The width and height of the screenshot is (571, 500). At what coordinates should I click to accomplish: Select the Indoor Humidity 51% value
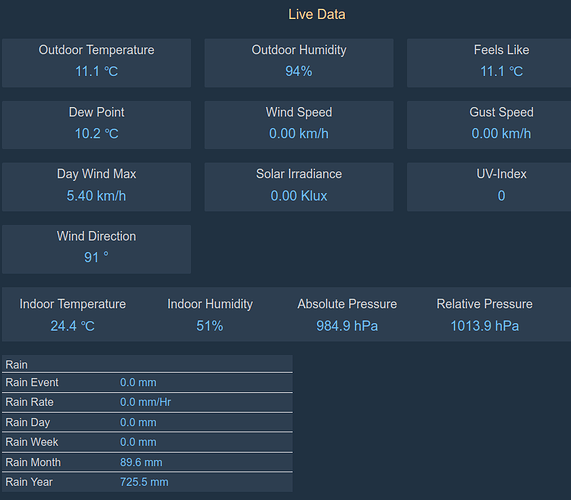pos(210,326)
